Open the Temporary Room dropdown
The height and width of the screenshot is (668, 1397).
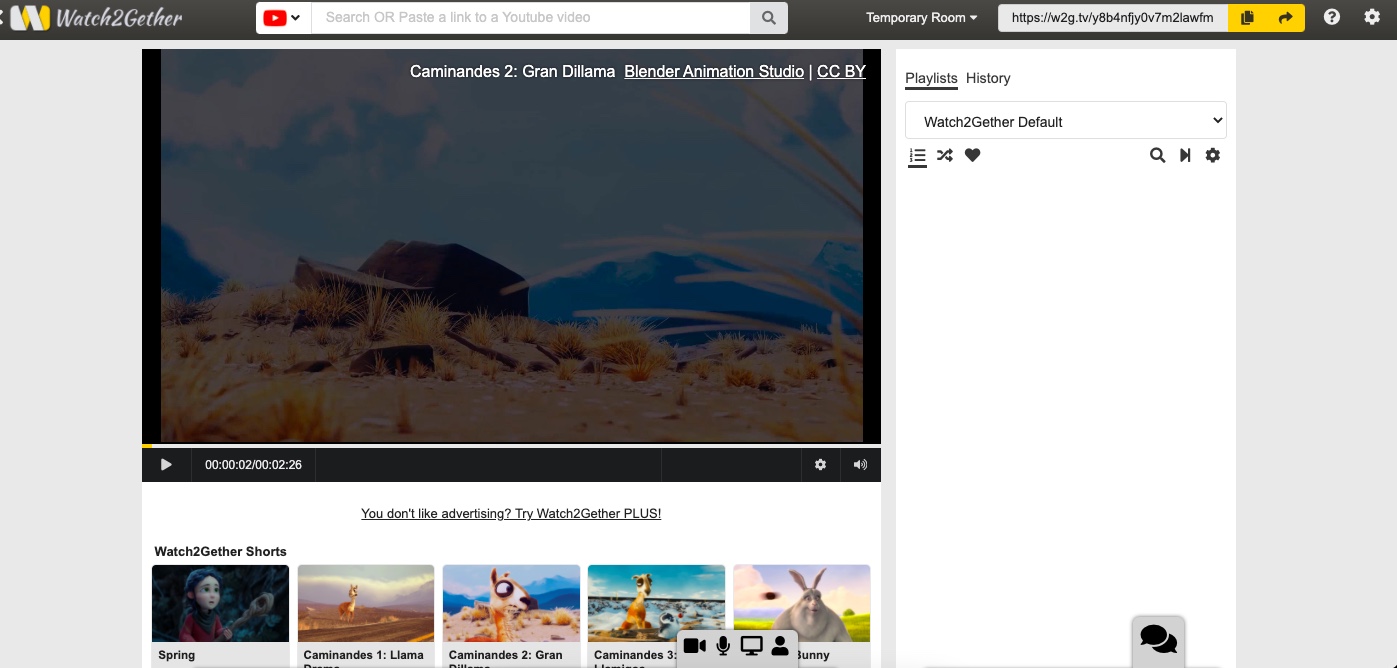(919, 17)
